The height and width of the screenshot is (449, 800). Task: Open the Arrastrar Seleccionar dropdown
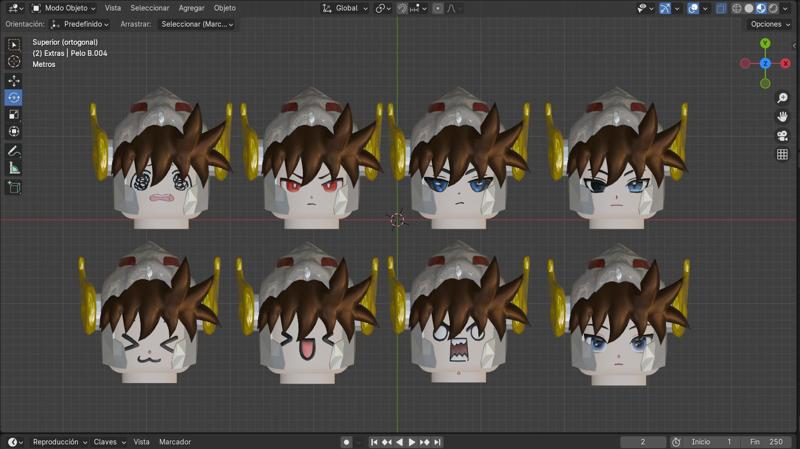pos(196,24)
